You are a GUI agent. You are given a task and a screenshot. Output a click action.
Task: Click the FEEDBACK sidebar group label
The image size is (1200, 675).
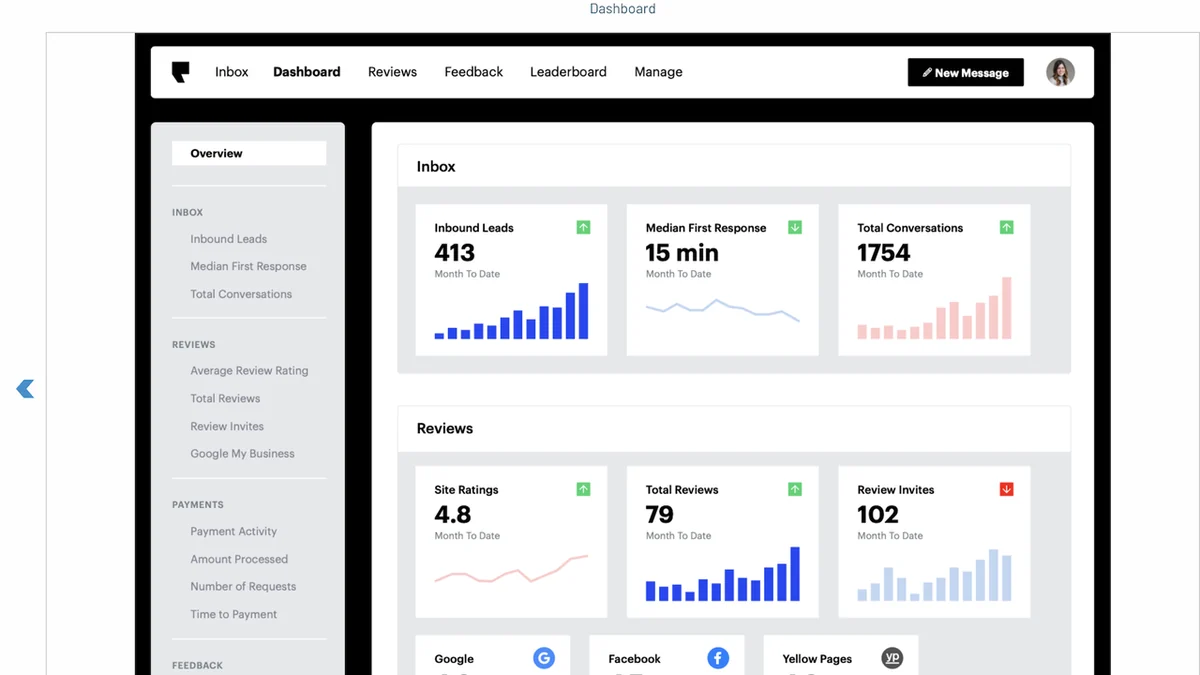[x=197, y=665]
